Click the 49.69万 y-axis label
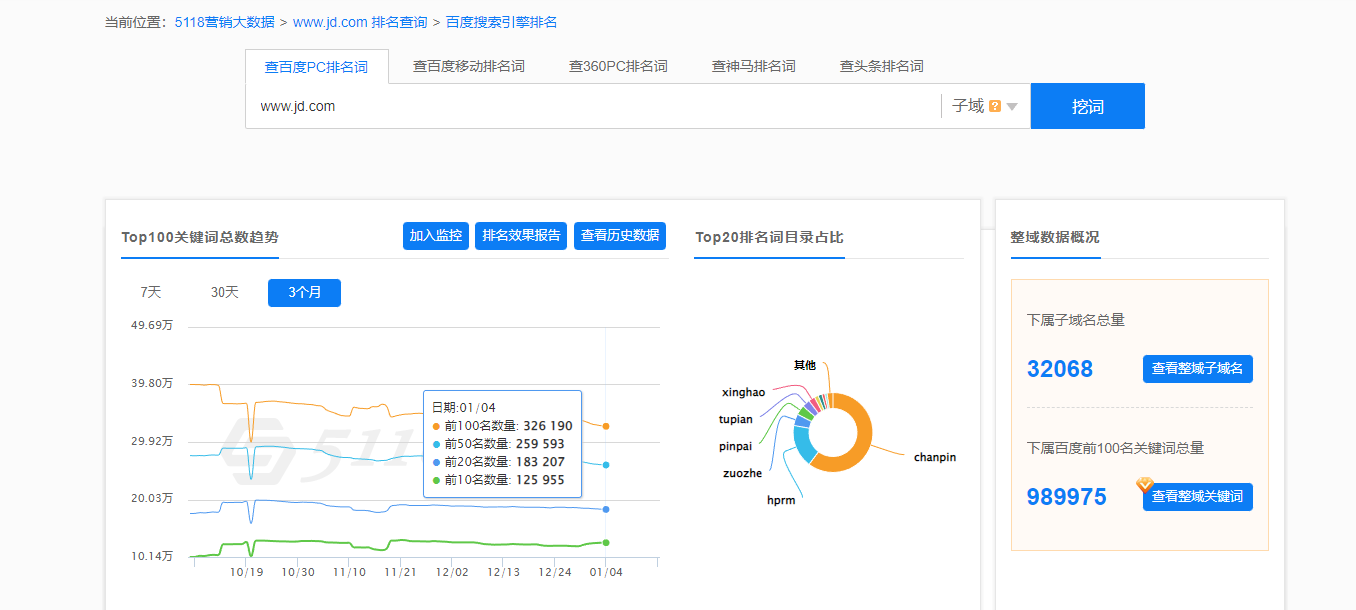The height and width of the screenshot is (610, 1356). click(152, 325)
